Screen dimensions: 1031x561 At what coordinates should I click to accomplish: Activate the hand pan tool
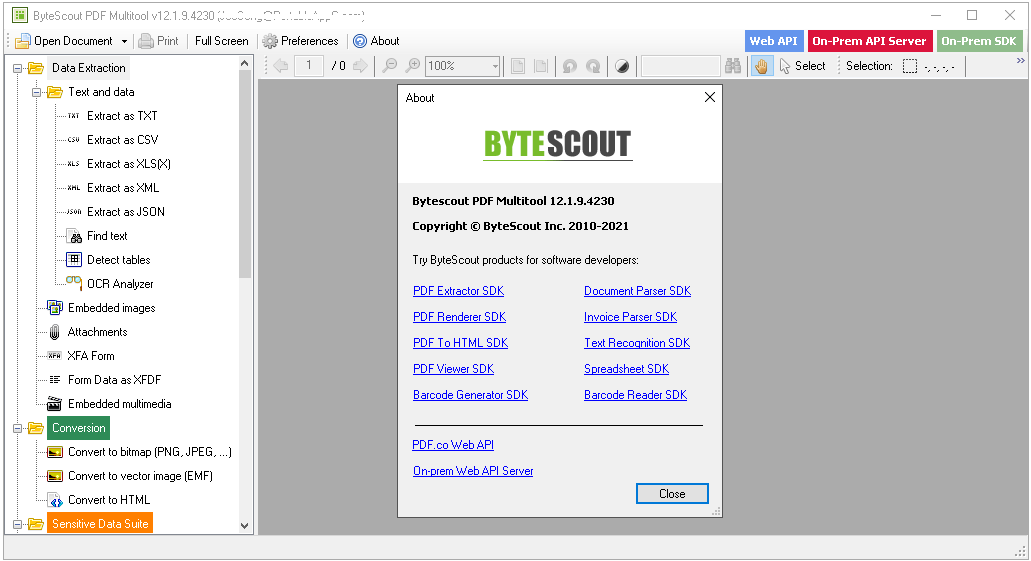tap(761, 66)
